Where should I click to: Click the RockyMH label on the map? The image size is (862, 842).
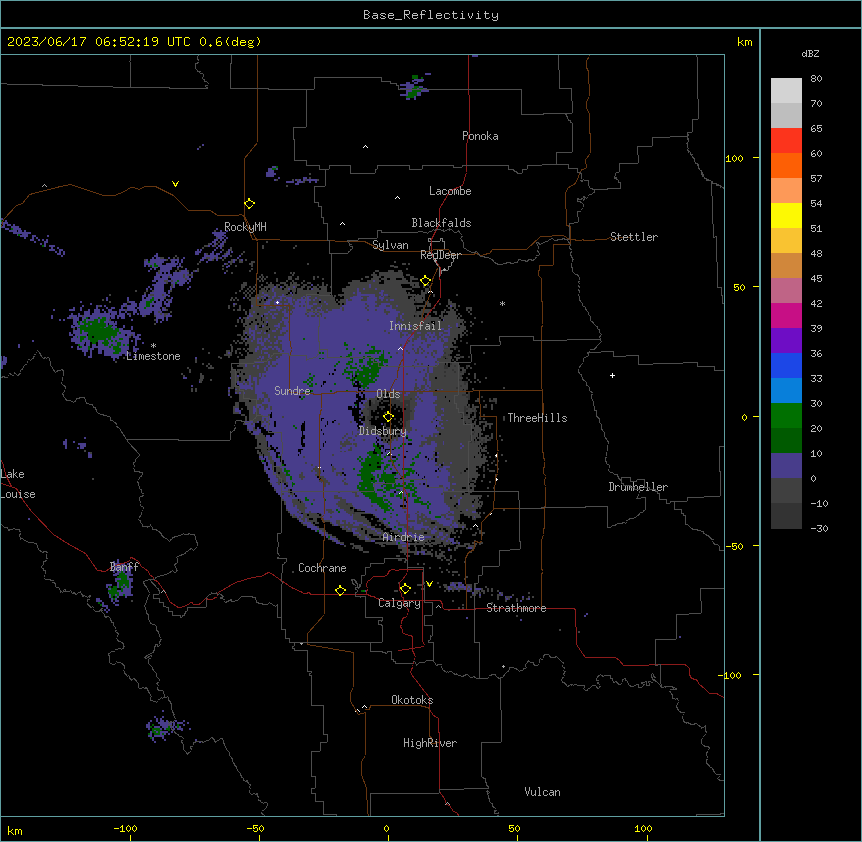click(x=245, y=227)
